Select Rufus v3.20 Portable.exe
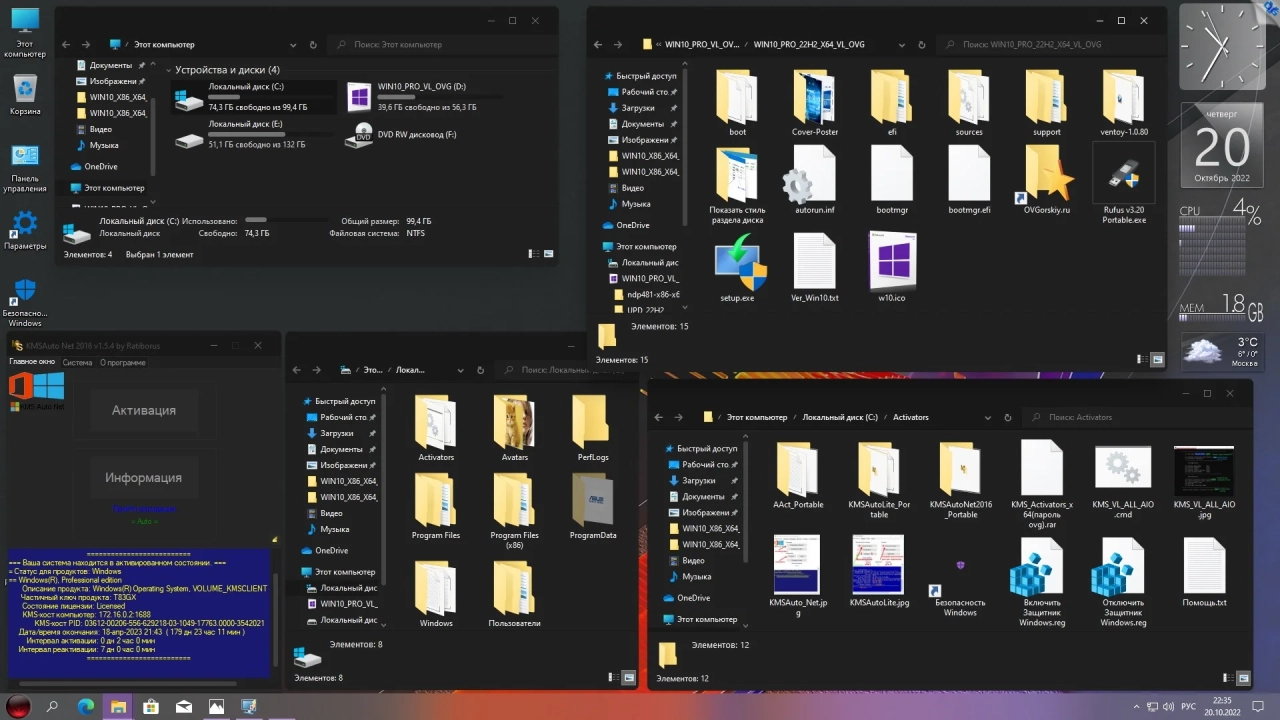Screen dimensions: 1280x720 [1124, 185]
